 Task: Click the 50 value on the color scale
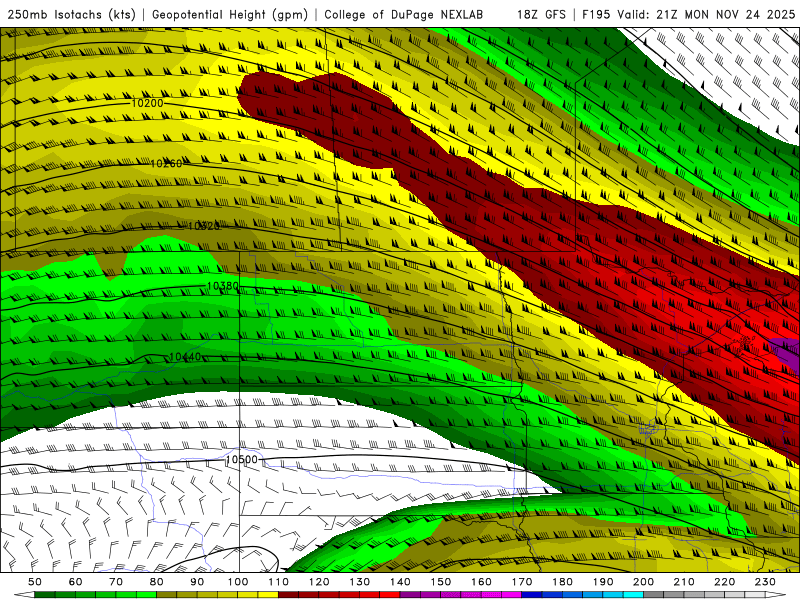[35, 582]
